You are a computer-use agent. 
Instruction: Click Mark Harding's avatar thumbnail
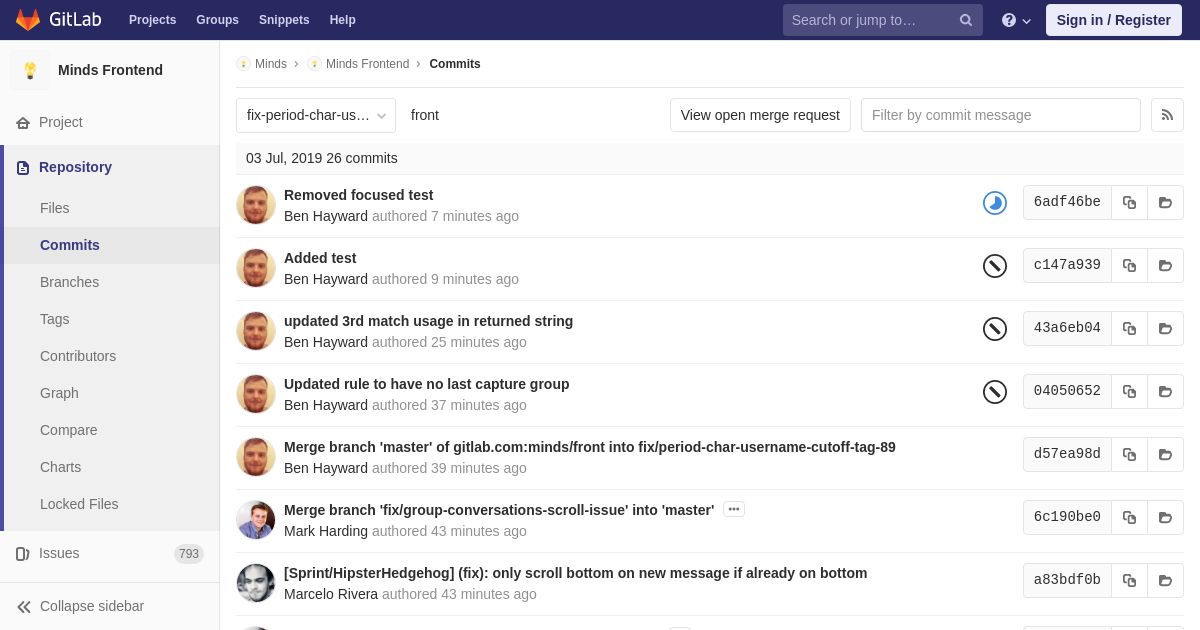pyautogui.click(x=256, y=520)
